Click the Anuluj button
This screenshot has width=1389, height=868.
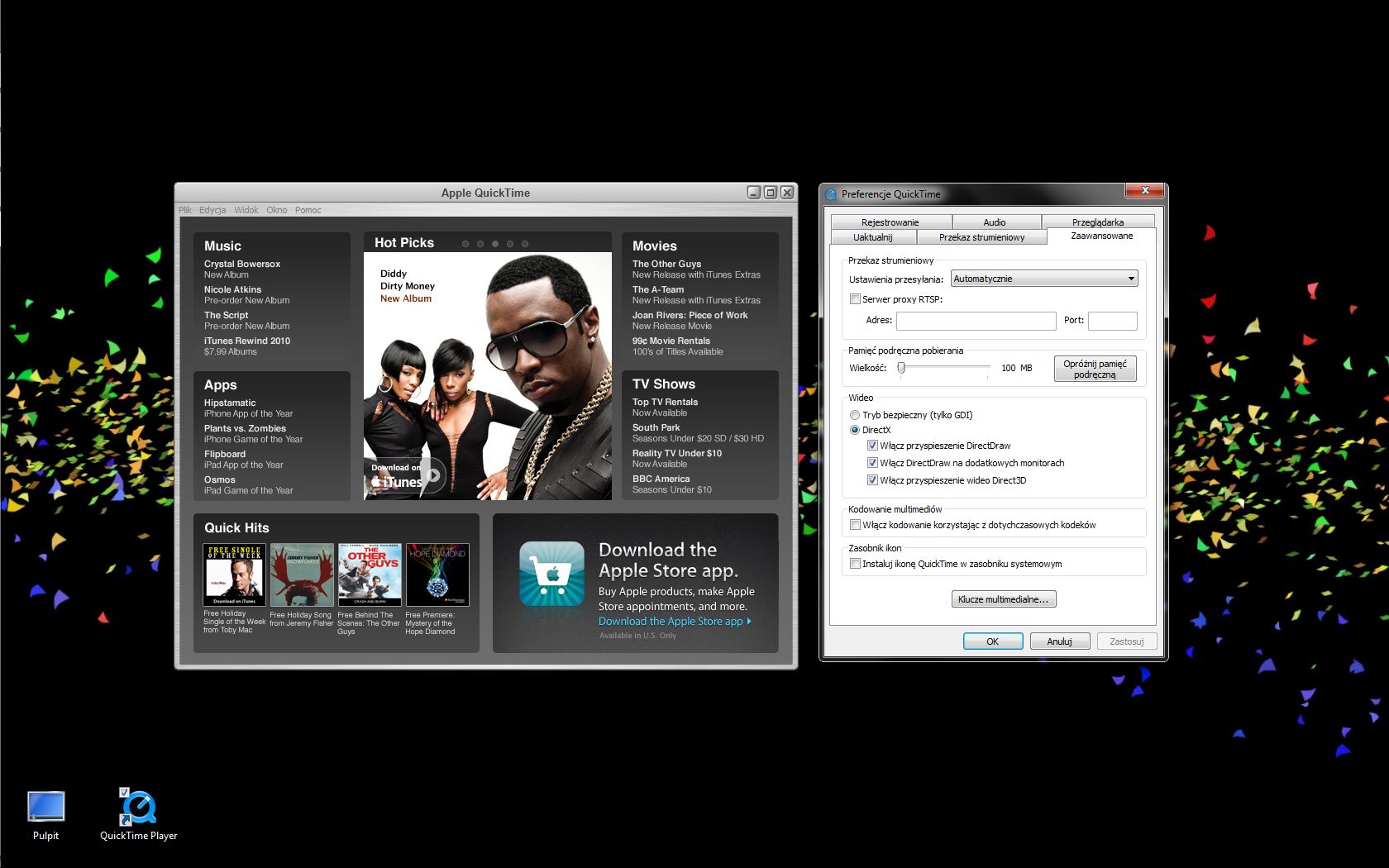(x=1060, y=641)
